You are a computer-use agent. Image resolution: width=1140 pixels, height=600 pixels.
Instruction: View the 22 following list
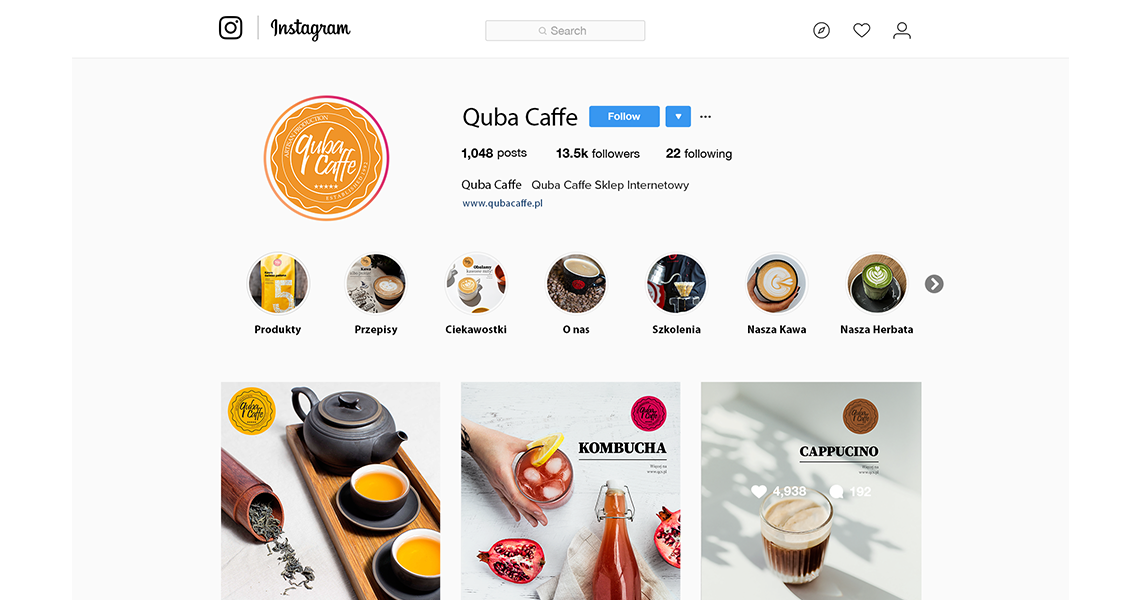coord(699,153)
